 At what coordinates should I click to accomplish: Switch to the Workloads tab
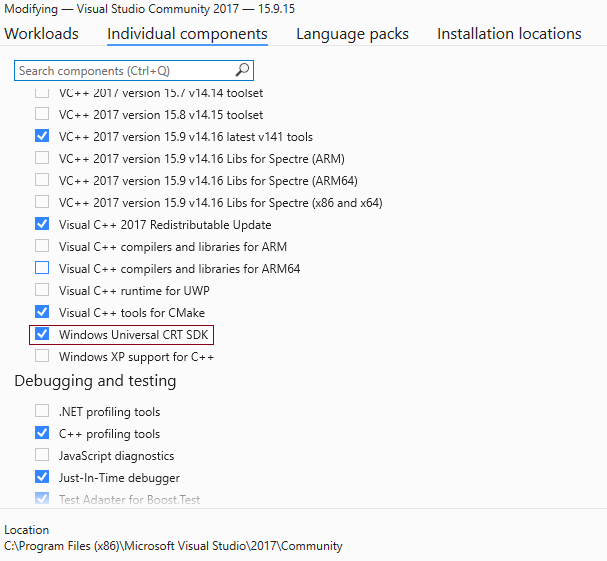pos(41,34)
